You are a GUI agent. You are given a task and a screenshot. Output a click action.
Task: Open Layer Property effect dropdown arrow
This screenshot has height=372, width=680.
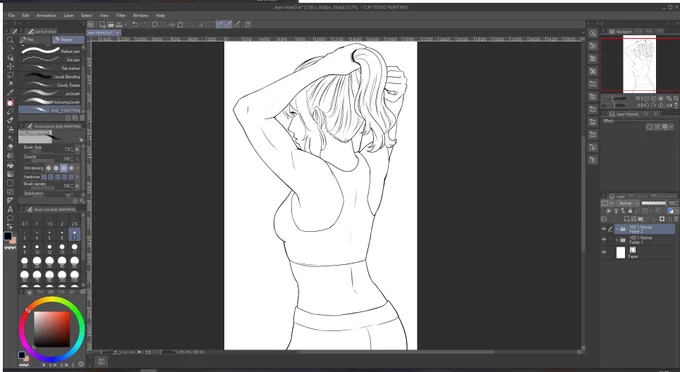(672, 127)
